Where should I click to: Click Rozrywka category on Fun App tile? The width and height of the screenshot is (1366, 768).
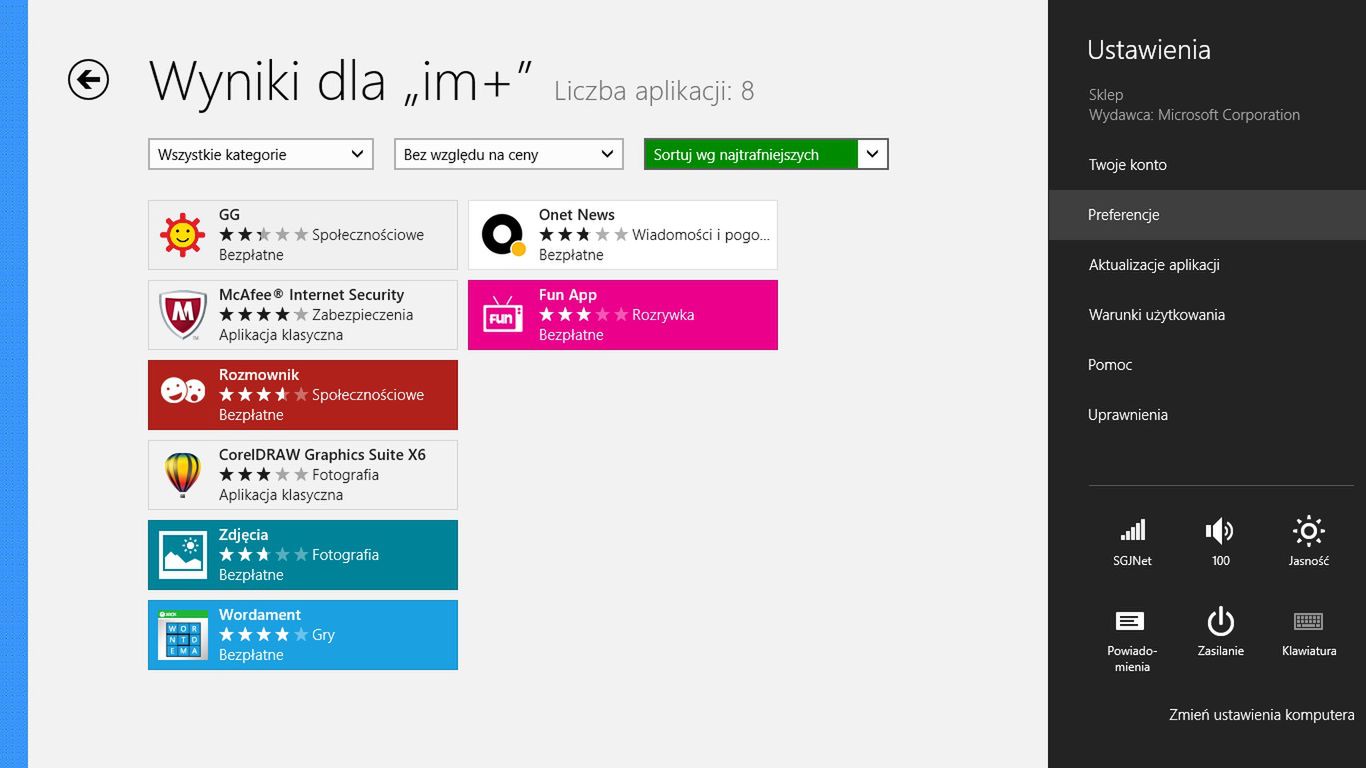[x=663, y=315]
